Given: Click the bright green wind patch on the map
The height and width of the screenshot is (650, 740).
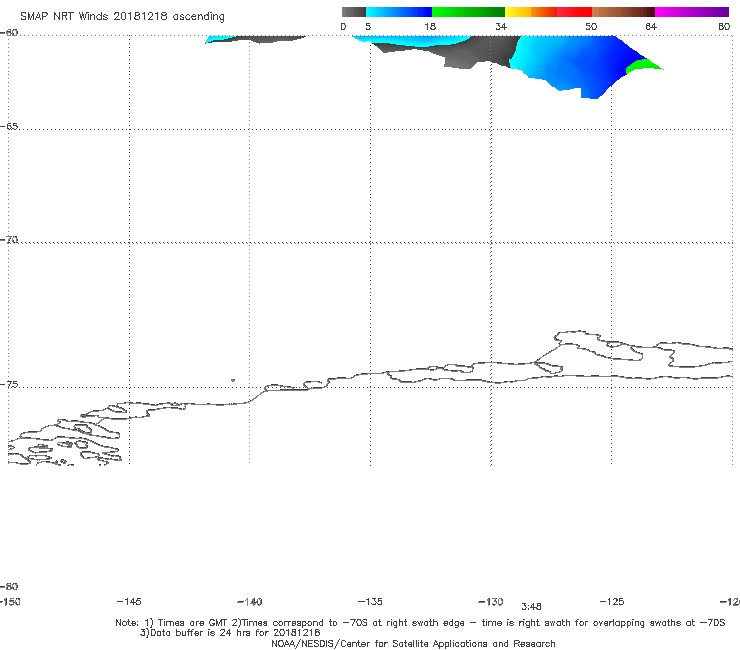Looking at the screenshot, I should point(643,66).
